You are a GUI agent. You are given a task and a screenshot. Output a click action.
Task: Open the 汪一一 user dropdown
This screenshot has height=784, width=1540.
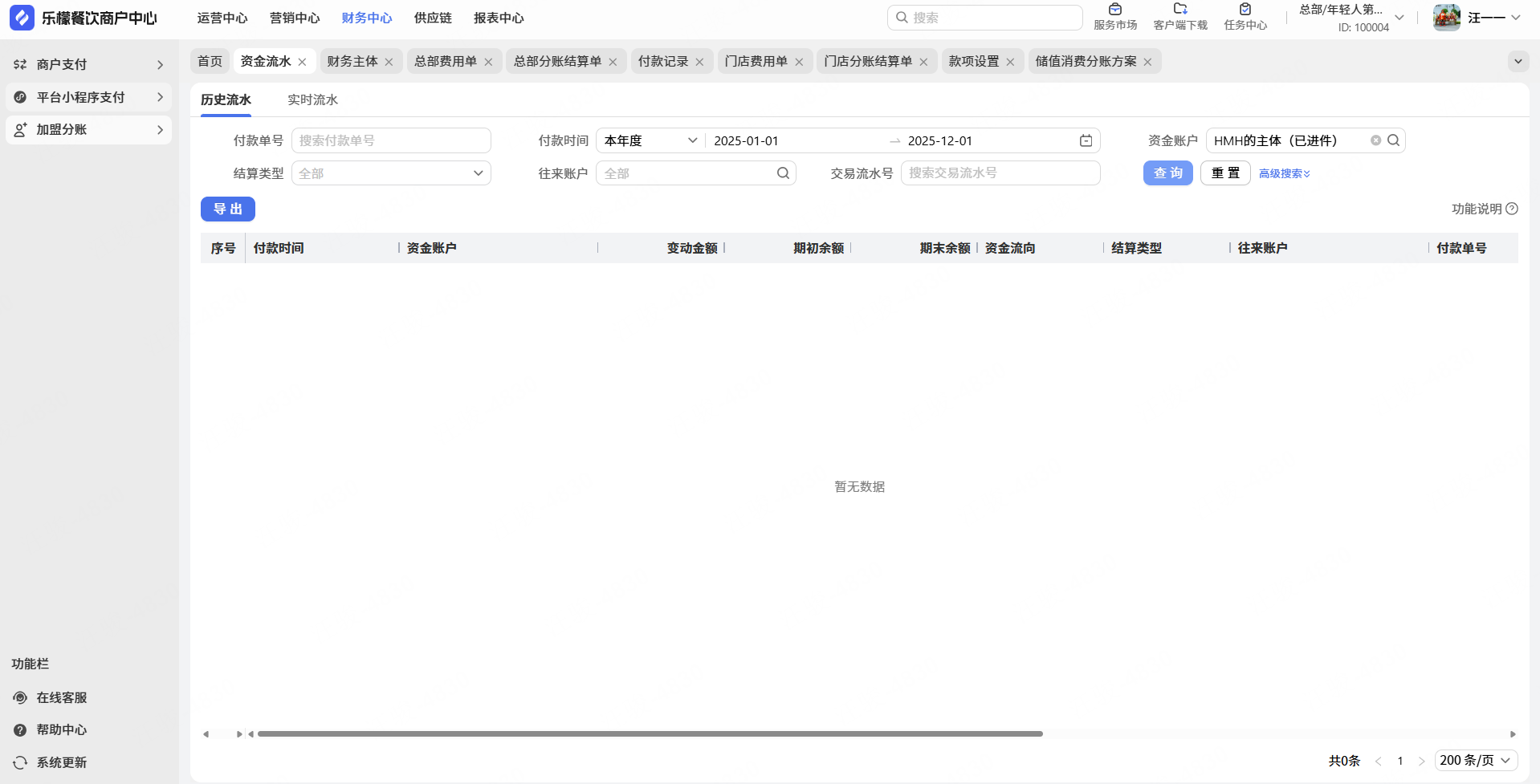click(x=1493, y=18)
